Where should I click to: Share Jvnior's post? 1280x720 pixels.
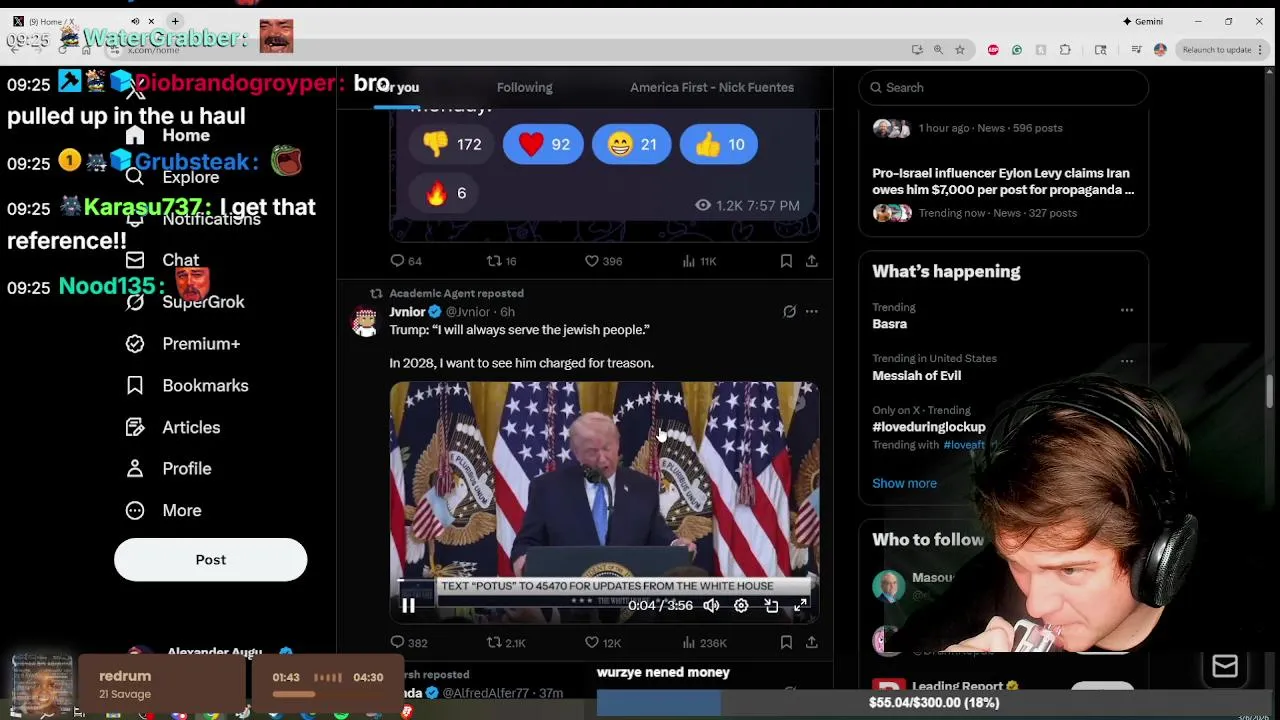click(811, 643)
